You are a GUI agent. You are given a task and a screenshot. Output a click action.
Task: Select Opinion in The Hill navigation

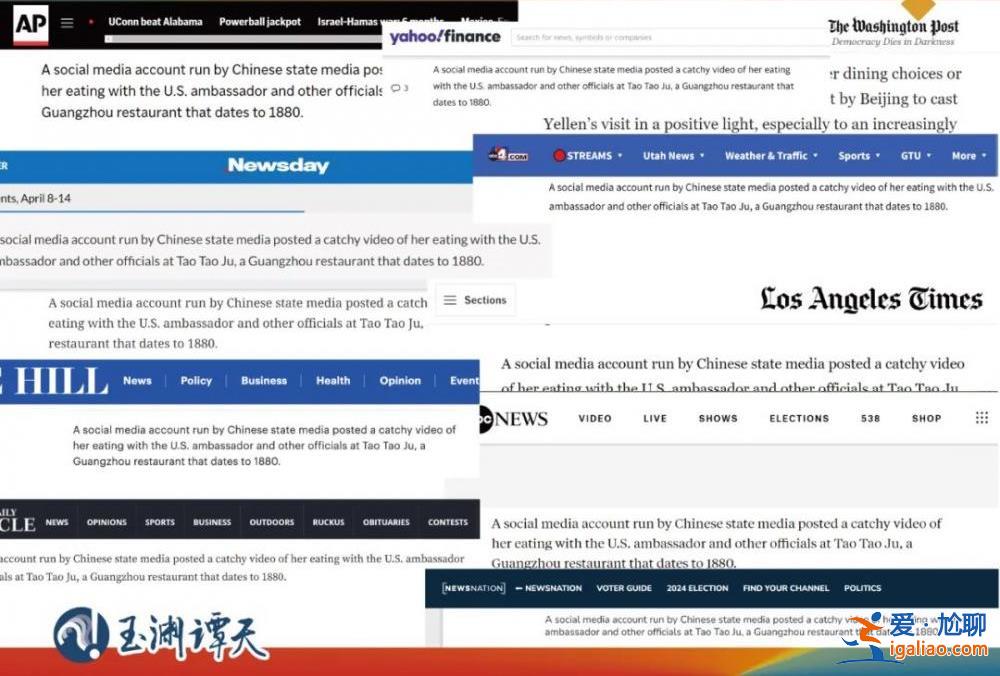tap(400, 381)
